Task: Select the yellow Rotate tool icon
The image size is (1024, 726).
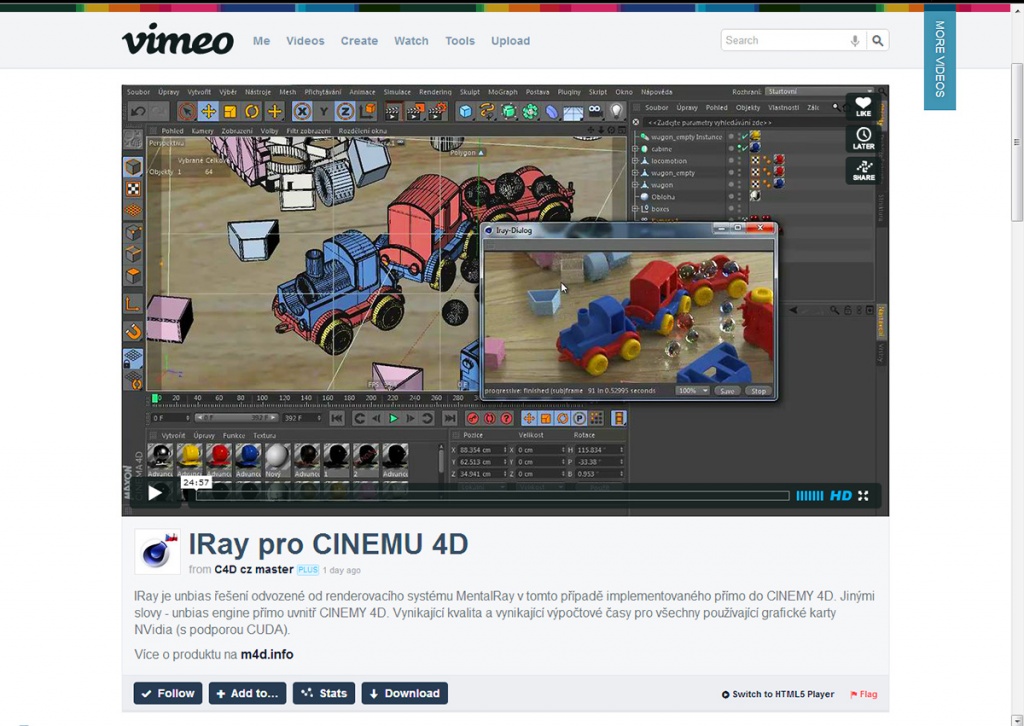Action: point(252,112)
